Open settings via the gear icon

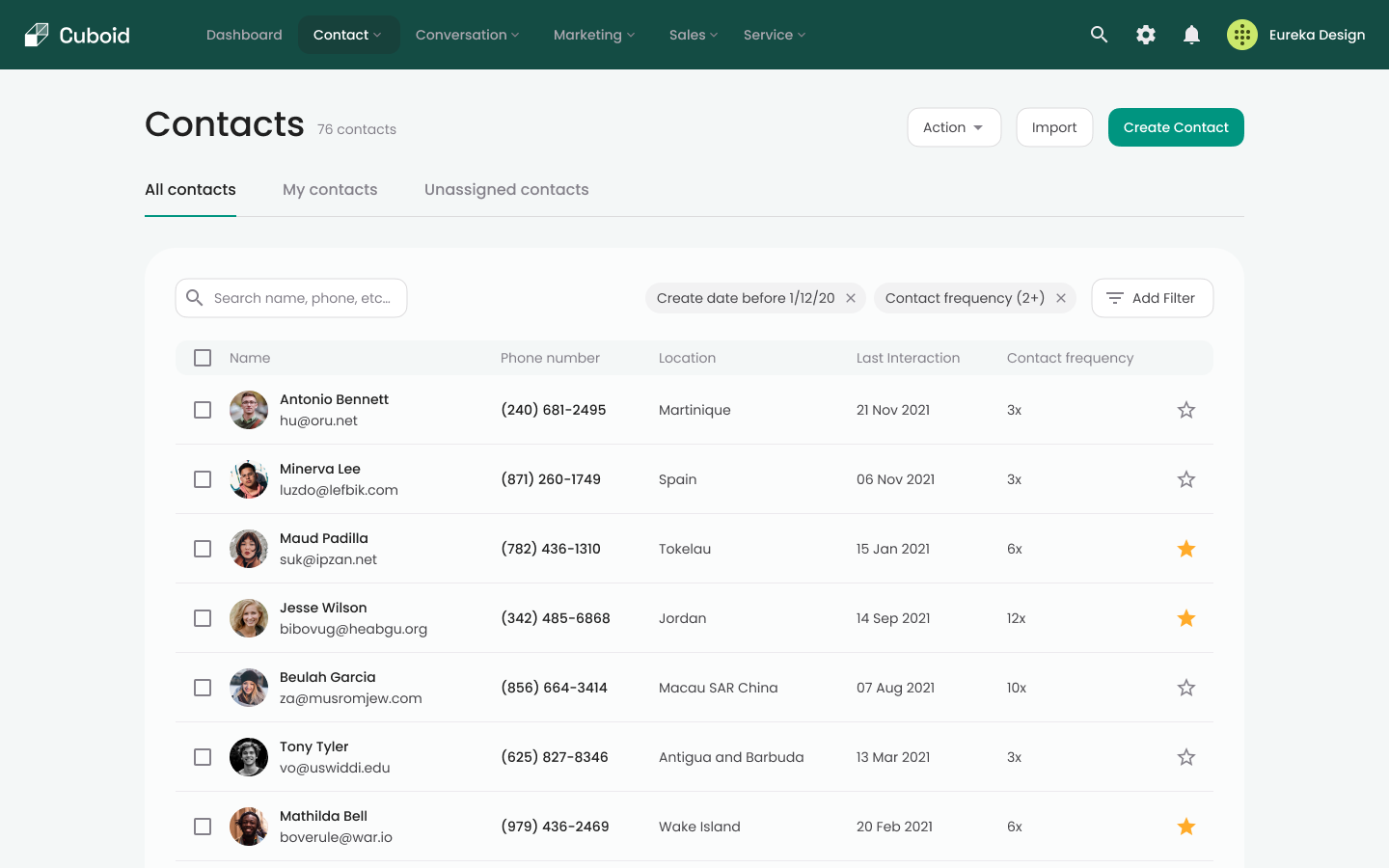click(1145, 35)
